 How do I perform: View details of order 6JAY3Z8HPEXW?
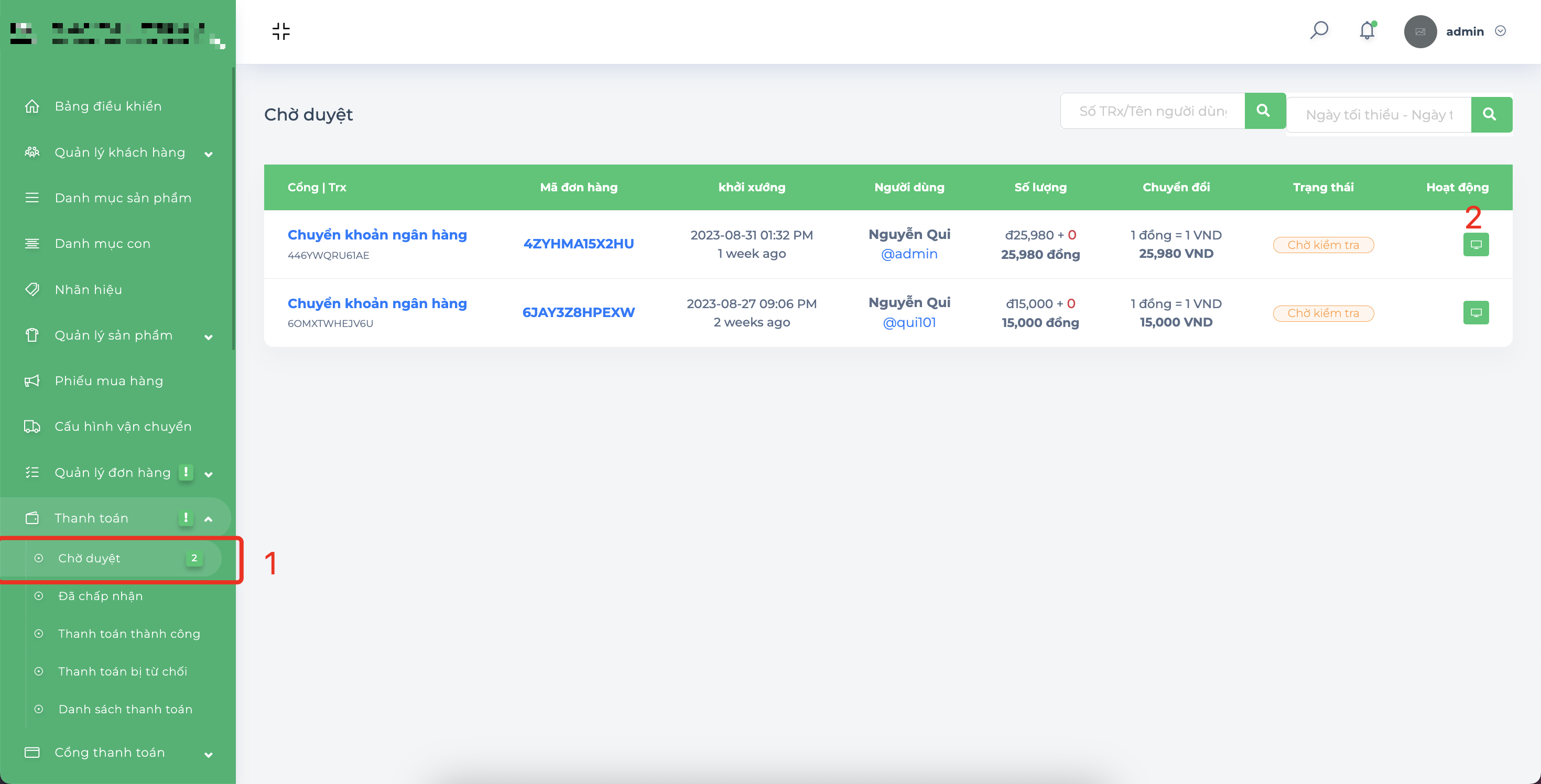click(x=1476, y=312)
